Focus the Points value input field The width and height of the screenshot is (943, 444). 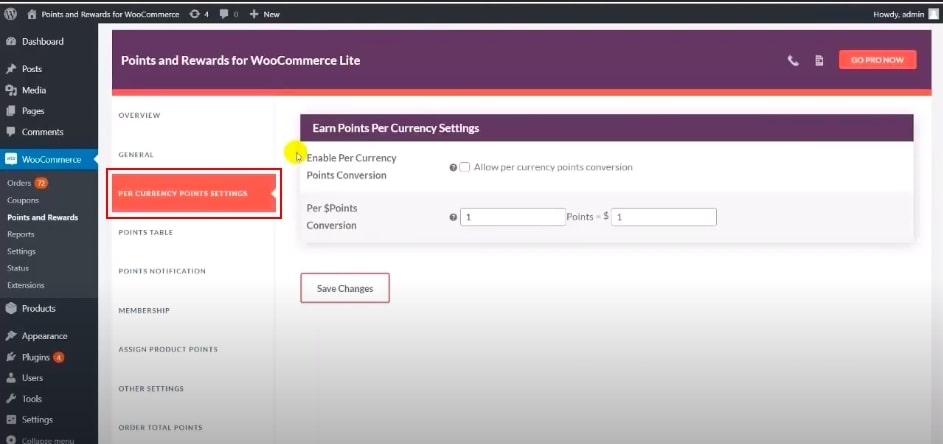513,217
